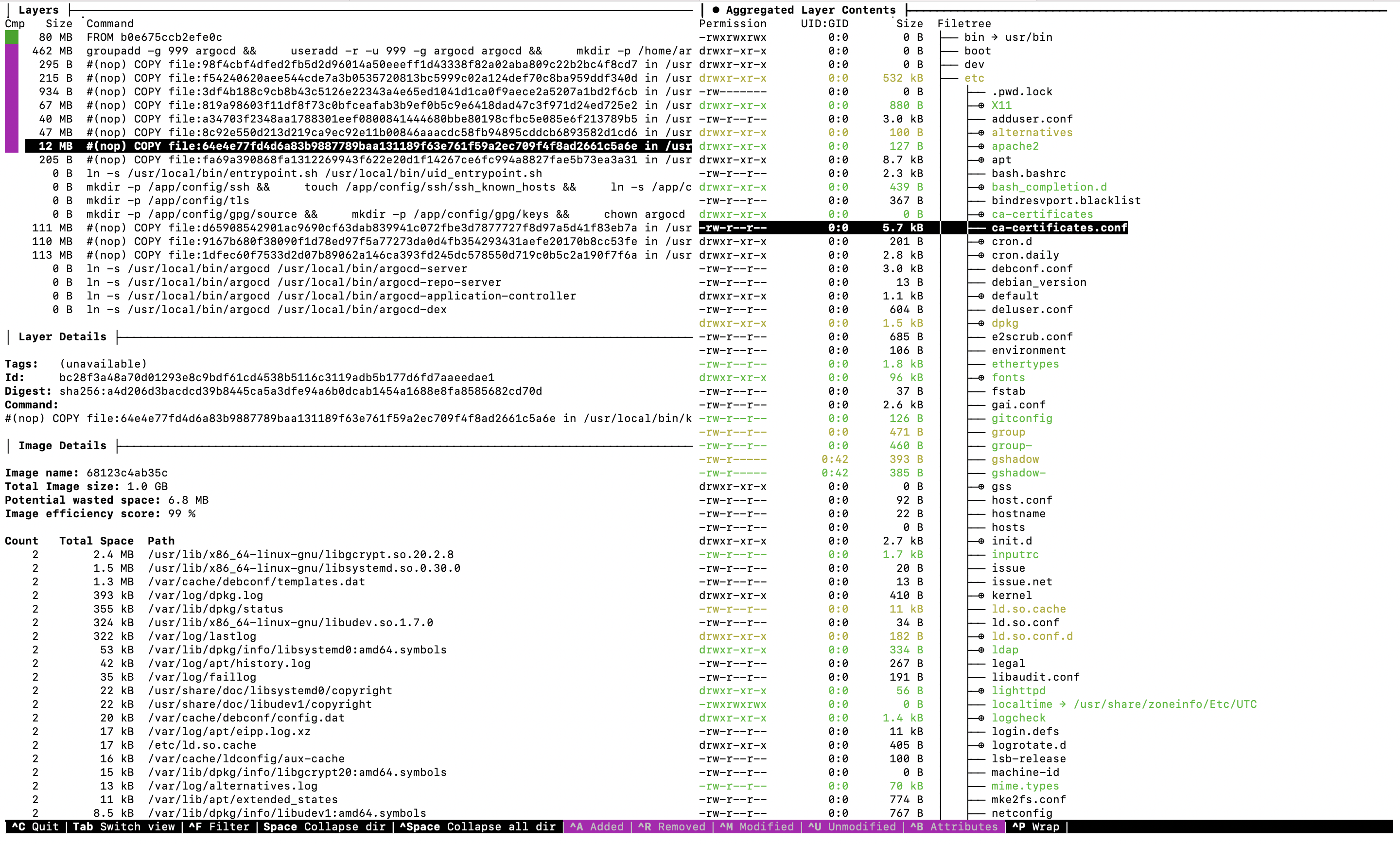Click Collapse all dir option
This screenshot has width=1400, height=844.
[477, 826]
